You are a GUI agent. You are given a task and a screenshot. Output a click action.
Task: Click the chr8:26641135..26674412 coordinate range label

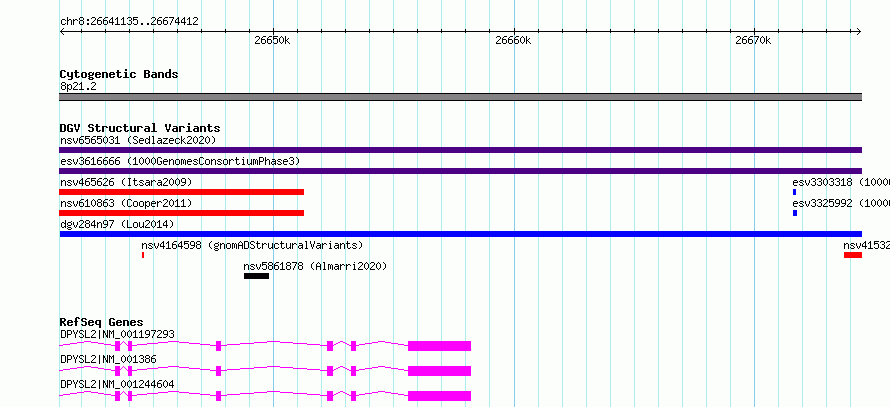tap(129, 22)
